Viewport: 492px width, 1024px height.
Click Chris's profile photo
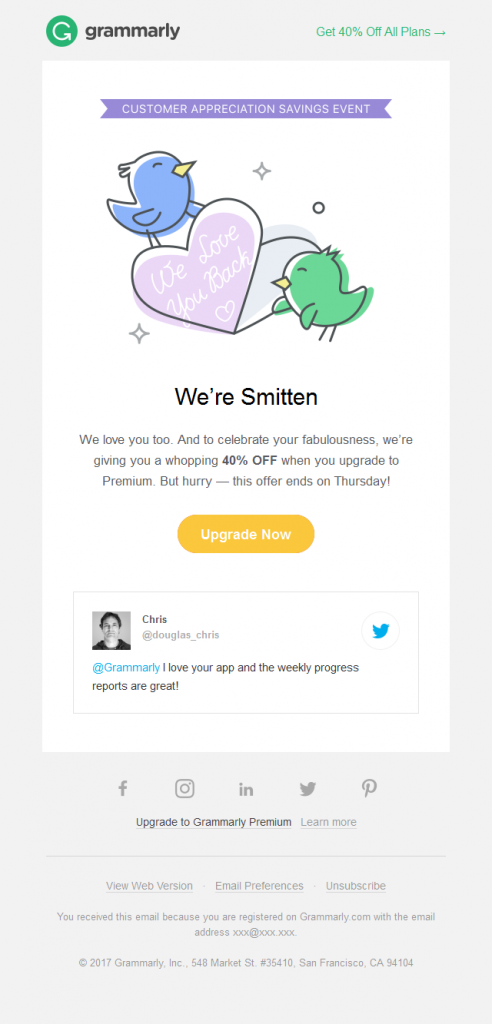click(x=111, y=630)
